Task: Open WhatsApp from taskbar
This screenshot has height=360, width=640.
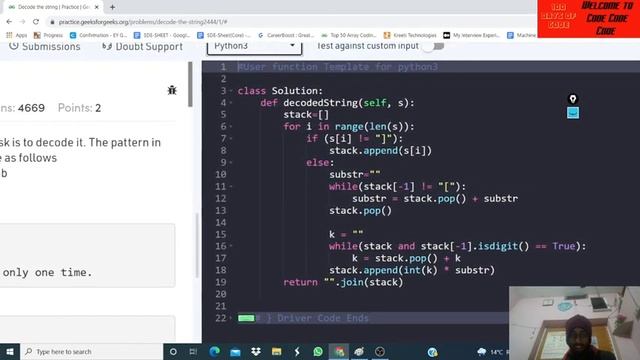Action: click(x=318, y=351)
